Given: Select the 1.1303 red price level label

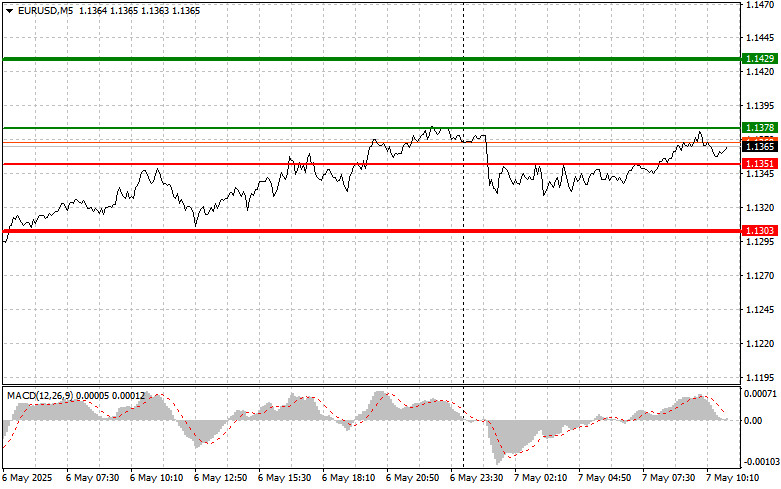Looking at the screenshot, I should 760,231.
